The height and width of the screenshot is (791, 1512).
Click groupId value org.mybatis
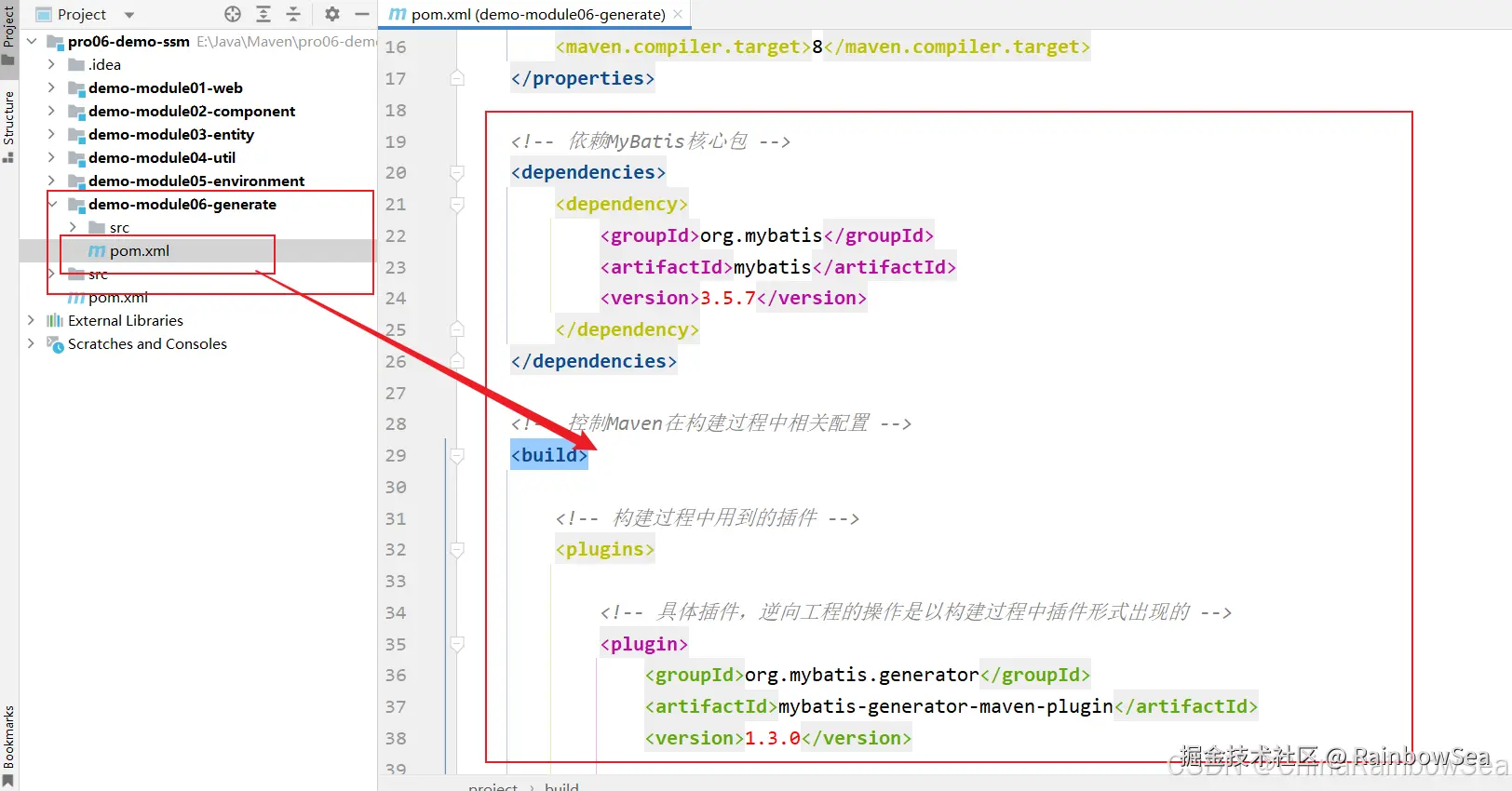tap(762, 235)
